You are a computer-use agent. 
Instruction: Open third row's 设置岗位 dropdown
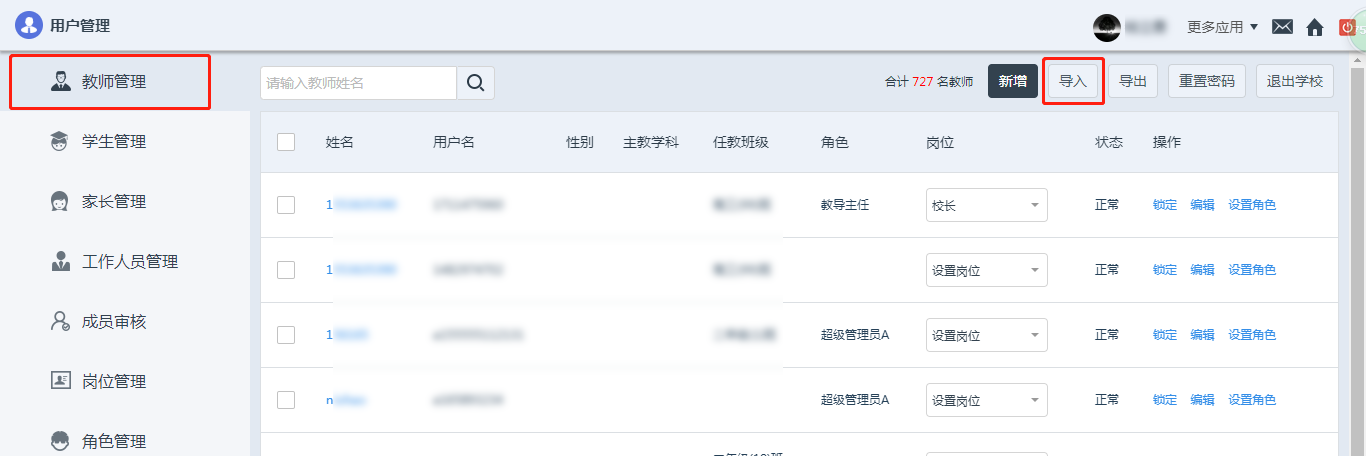[987, 335]
